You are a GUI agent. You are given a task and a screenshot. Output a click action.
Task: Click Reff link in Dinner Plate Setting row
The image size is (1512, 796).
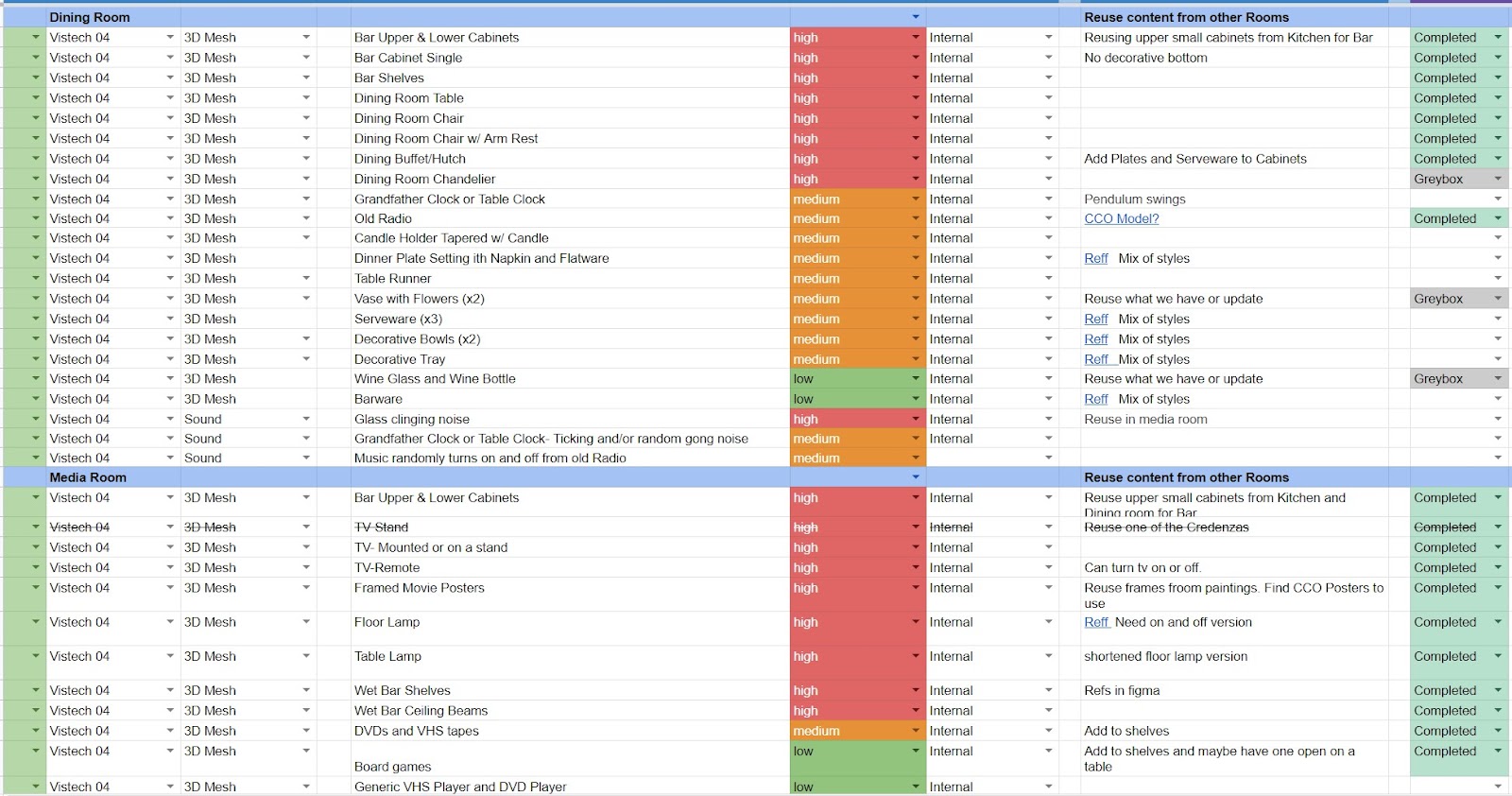(x=1095, y=258)
